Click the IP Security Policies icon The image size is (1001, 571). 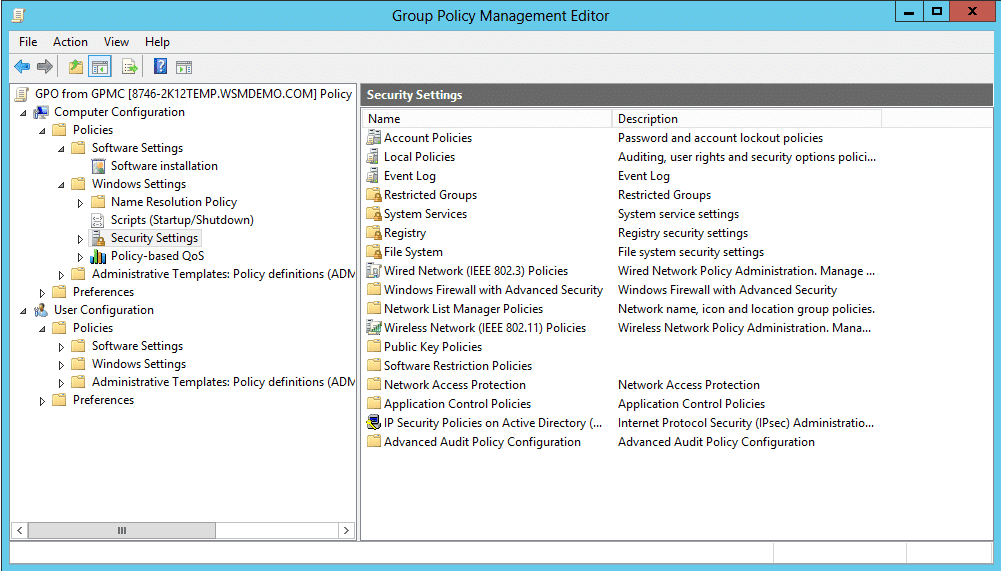[374, 423]
